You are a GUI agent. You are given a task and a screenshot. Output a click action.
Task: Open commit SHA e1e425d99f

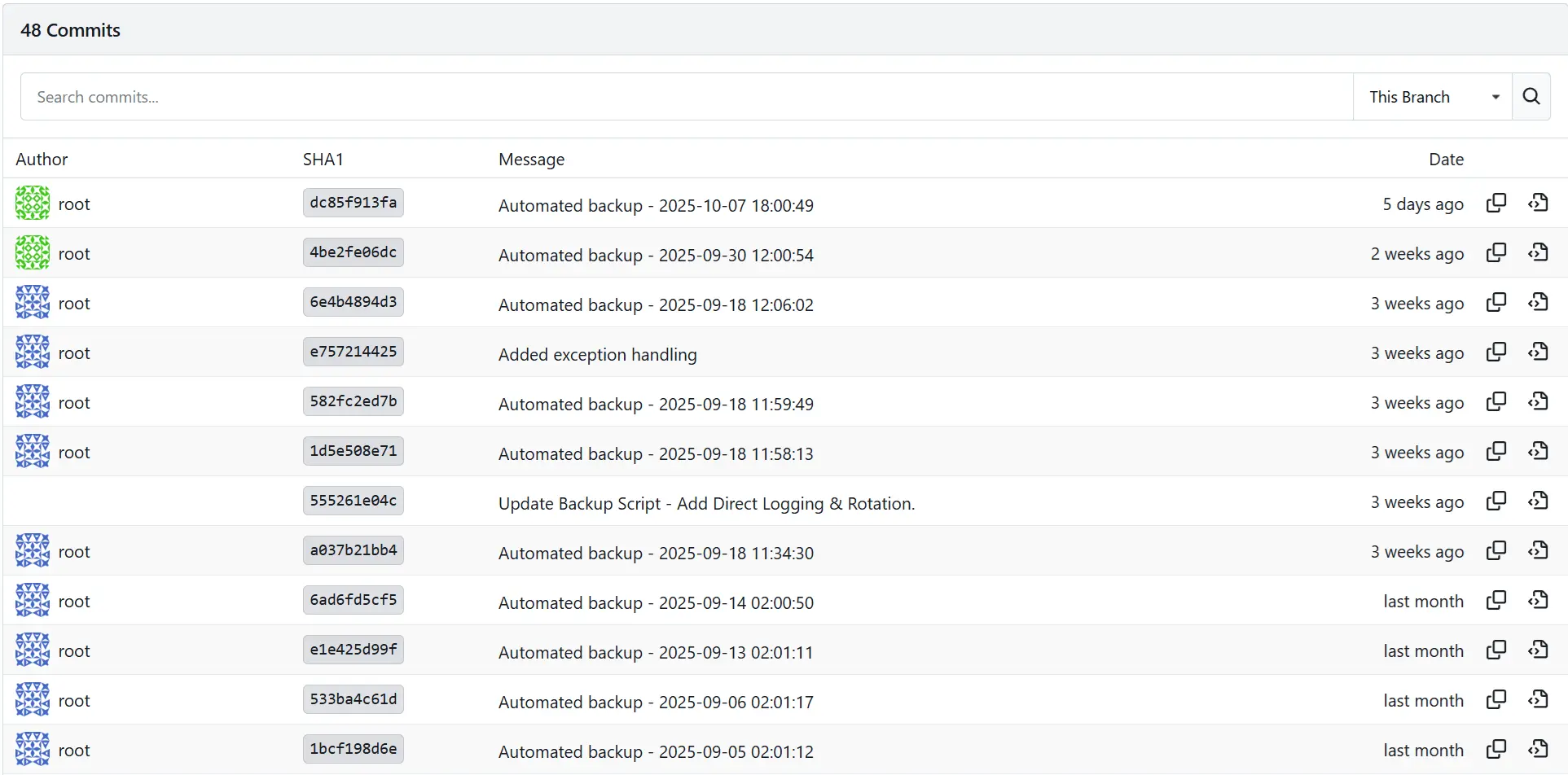[353, 650]
